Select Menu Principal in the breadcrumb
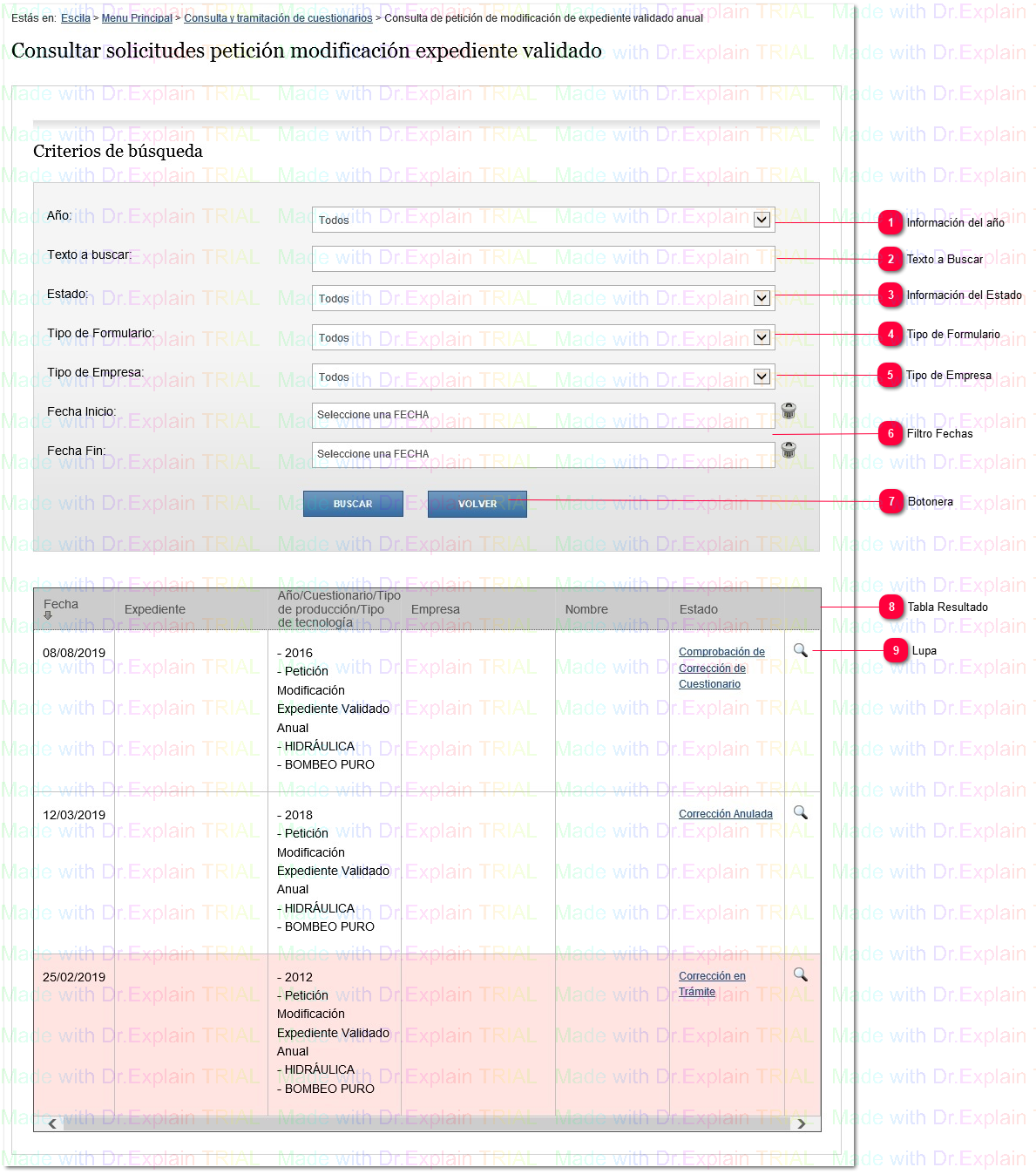1036x1174 pixels. [134, 17]
